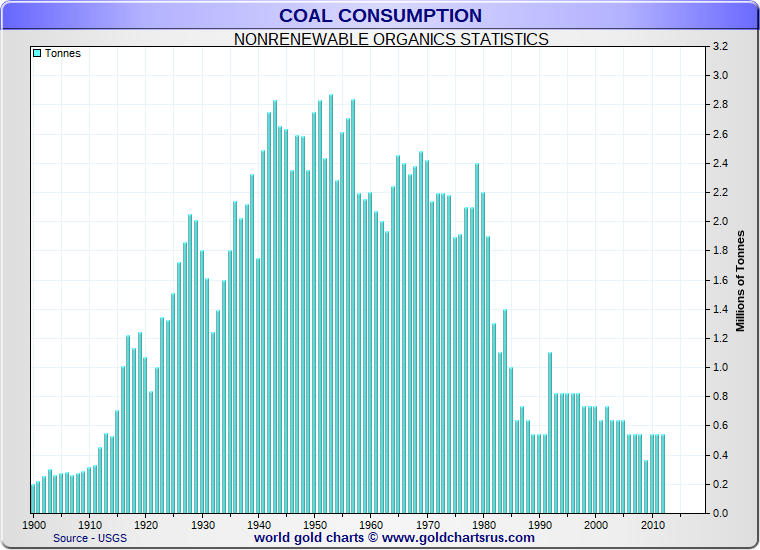Click the Tonnes legend label
Screen dimensions: 760x550
tap(63, 53)
